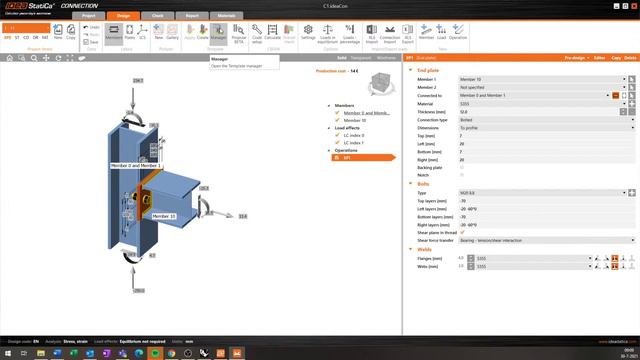The height and width of the screenshot is (360, 640).
Task: Add a new Load
Action: pos(441,32)
